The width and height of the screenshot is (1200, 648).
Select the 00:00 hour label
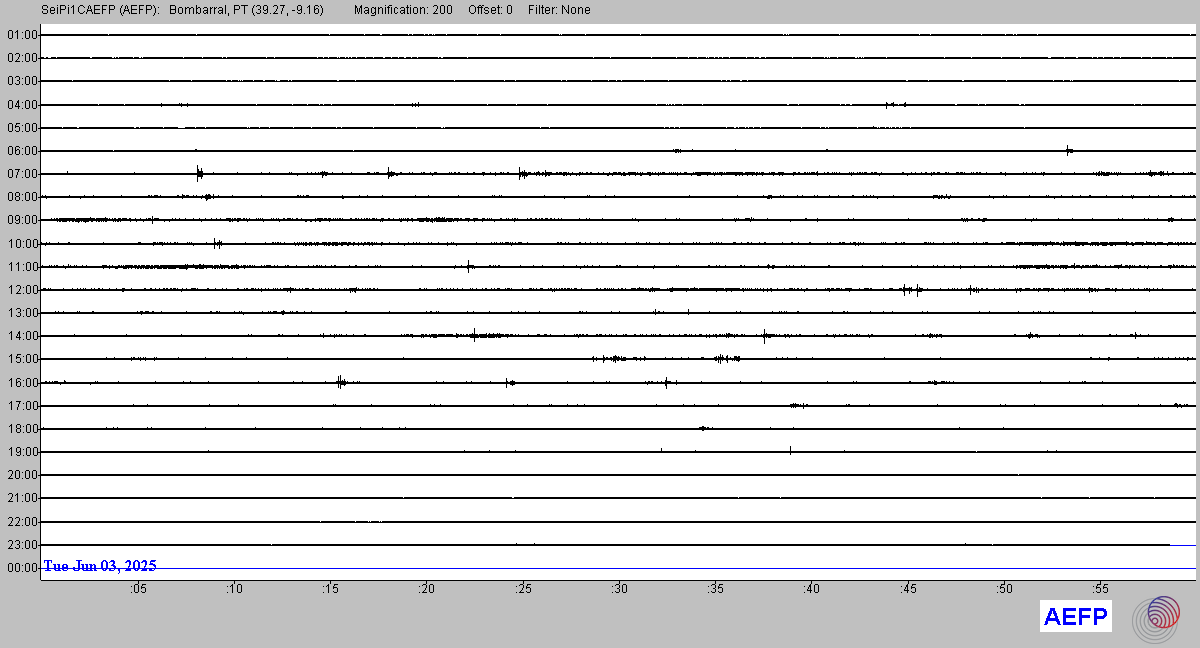(x=22, y=568)
